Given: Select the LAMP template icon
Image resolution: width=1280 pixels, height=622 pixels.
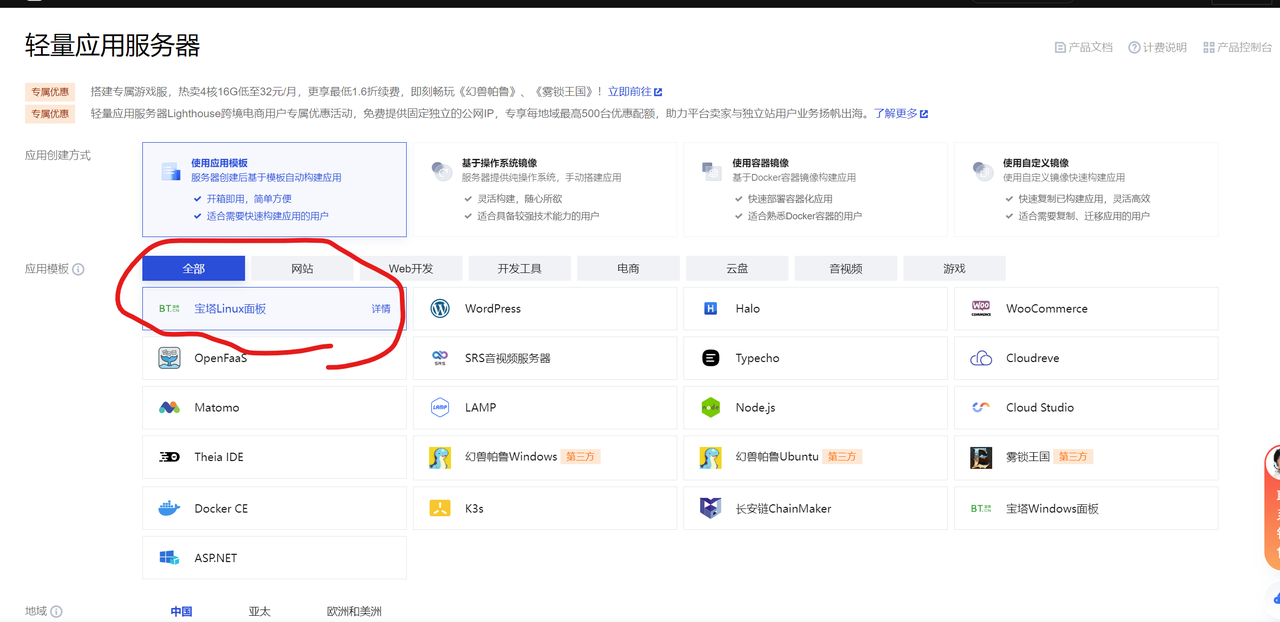Looking at the screenshot, I should tap(440, 408).
